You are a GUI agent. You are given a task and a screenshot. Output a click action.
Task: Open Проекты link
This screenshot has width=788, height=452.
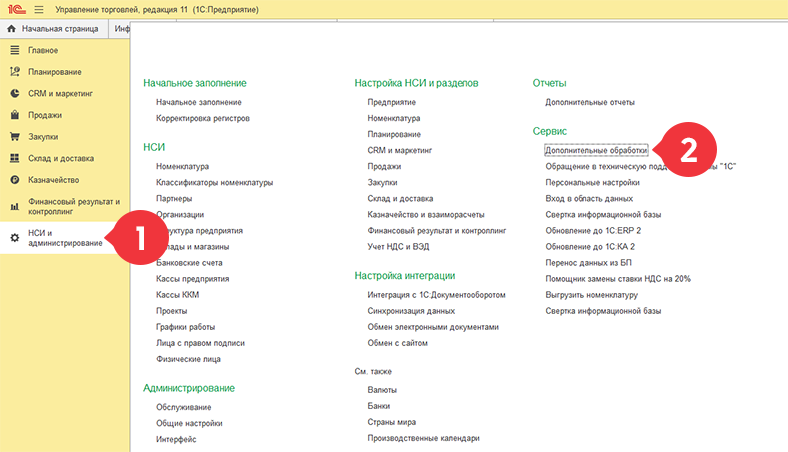171,311
